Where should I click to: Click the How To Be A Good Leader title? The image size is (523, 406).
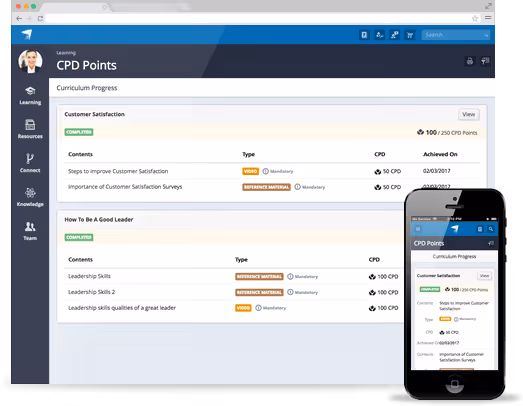[x=99, y=220]
